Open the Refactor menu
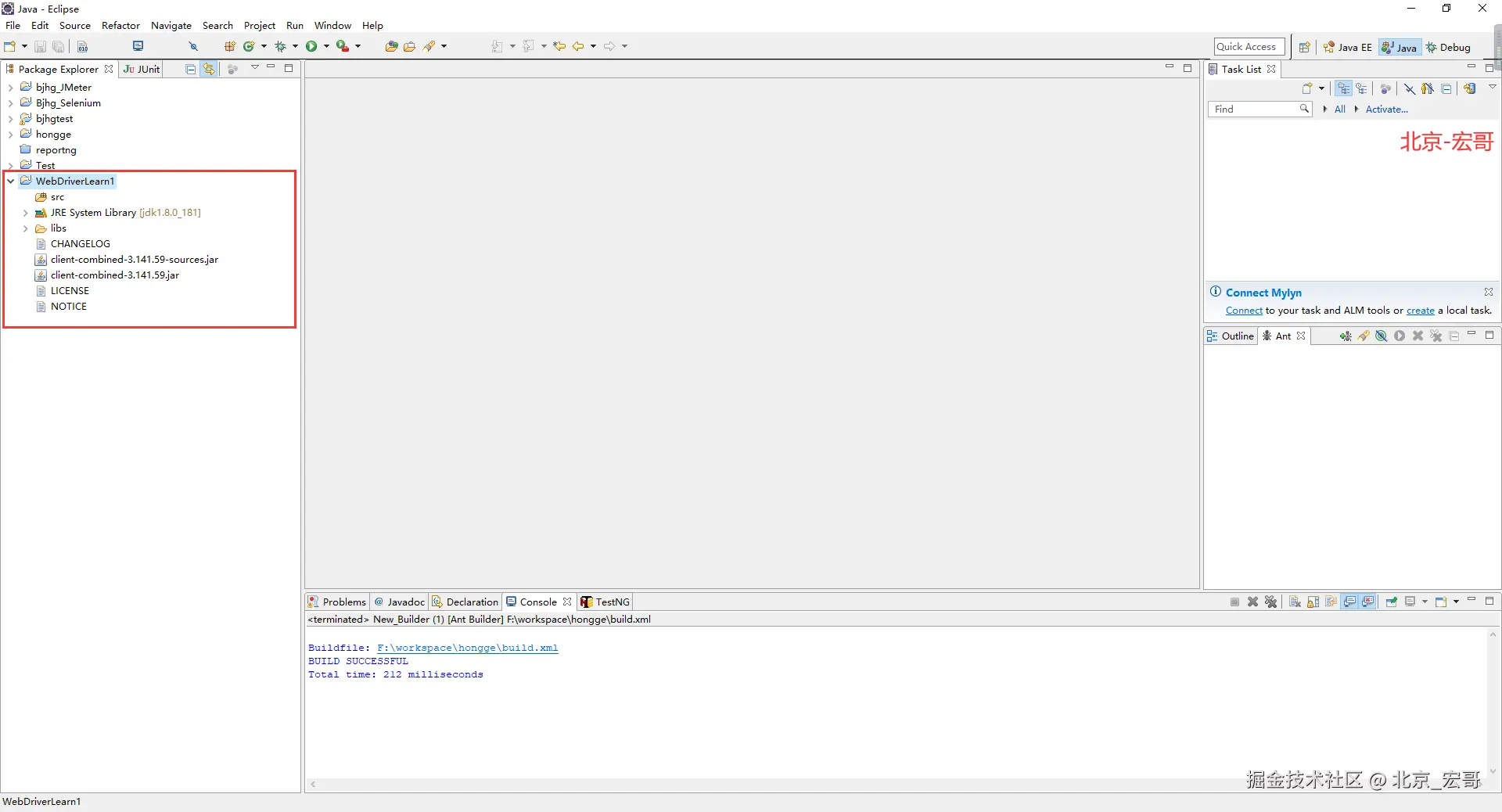This screenshot has width=1502, height=812. 120,26
